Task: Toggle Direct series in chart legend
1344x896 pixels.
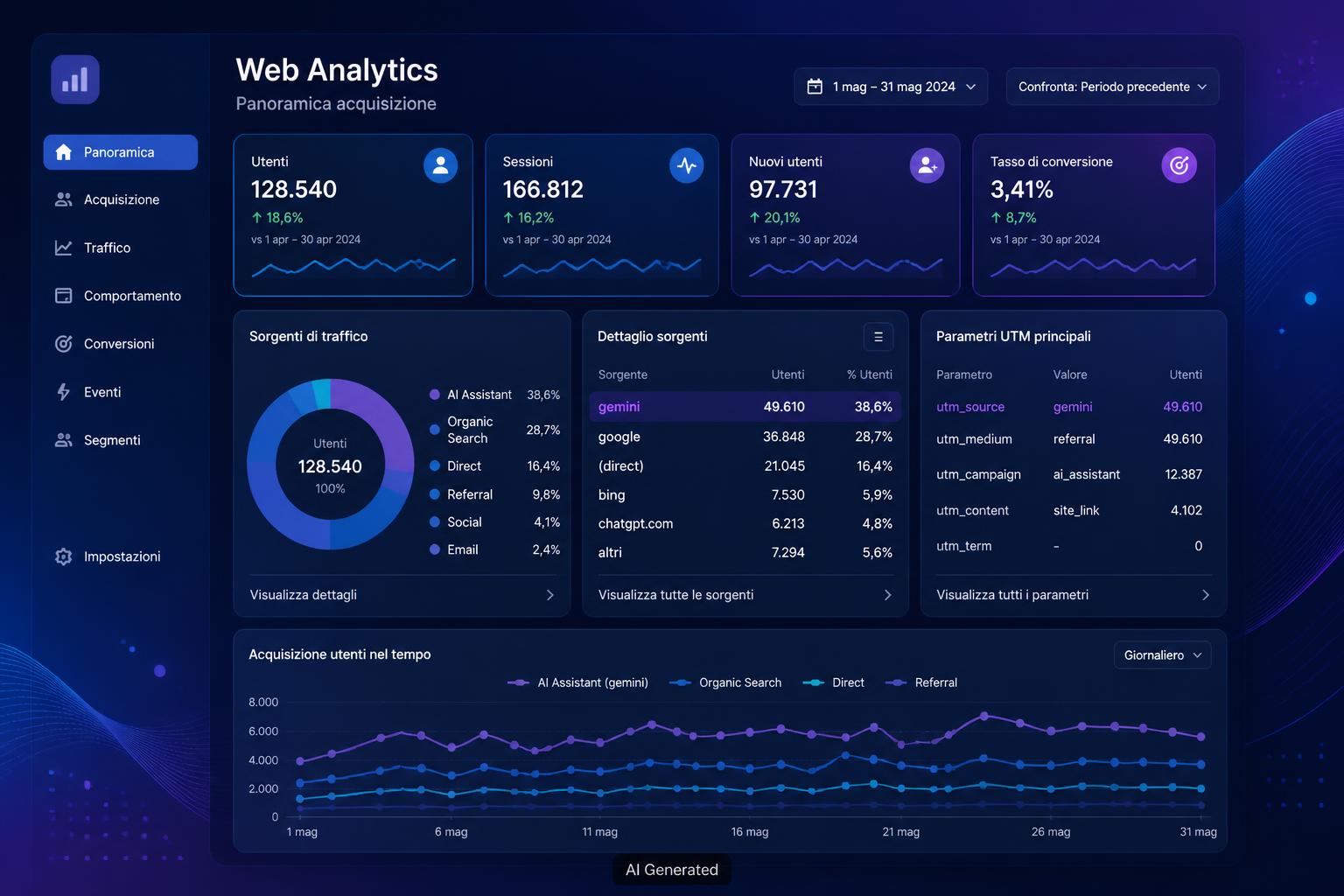Action: coord(833,682)
